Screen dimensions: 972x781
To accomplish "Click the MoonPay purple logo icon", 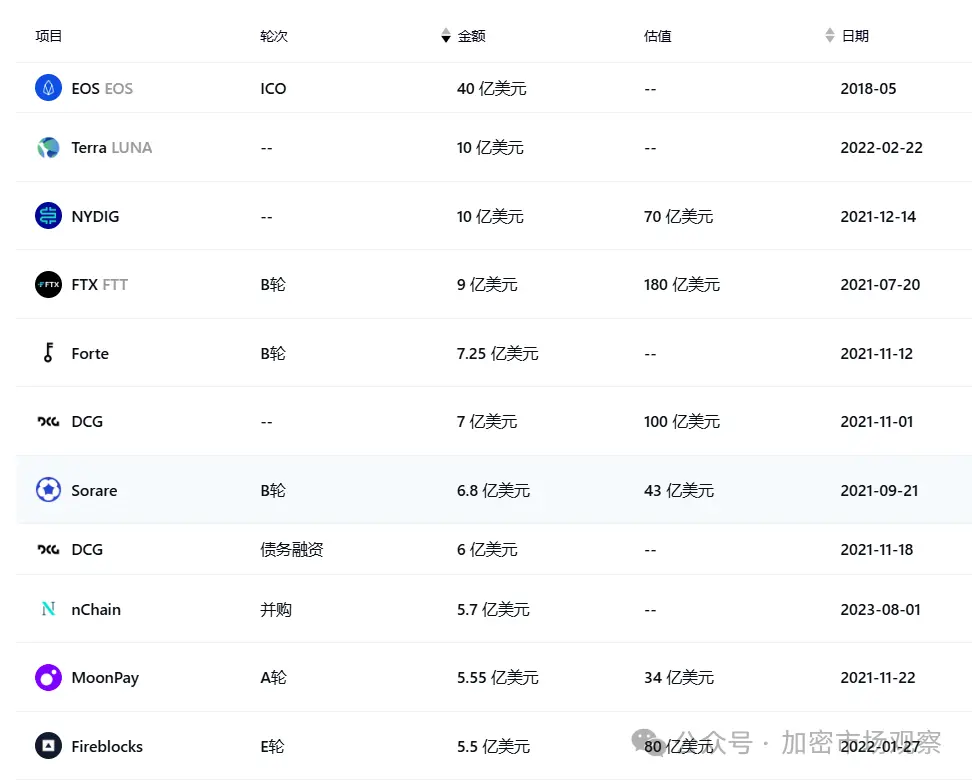I will click(x=48, y=677).
